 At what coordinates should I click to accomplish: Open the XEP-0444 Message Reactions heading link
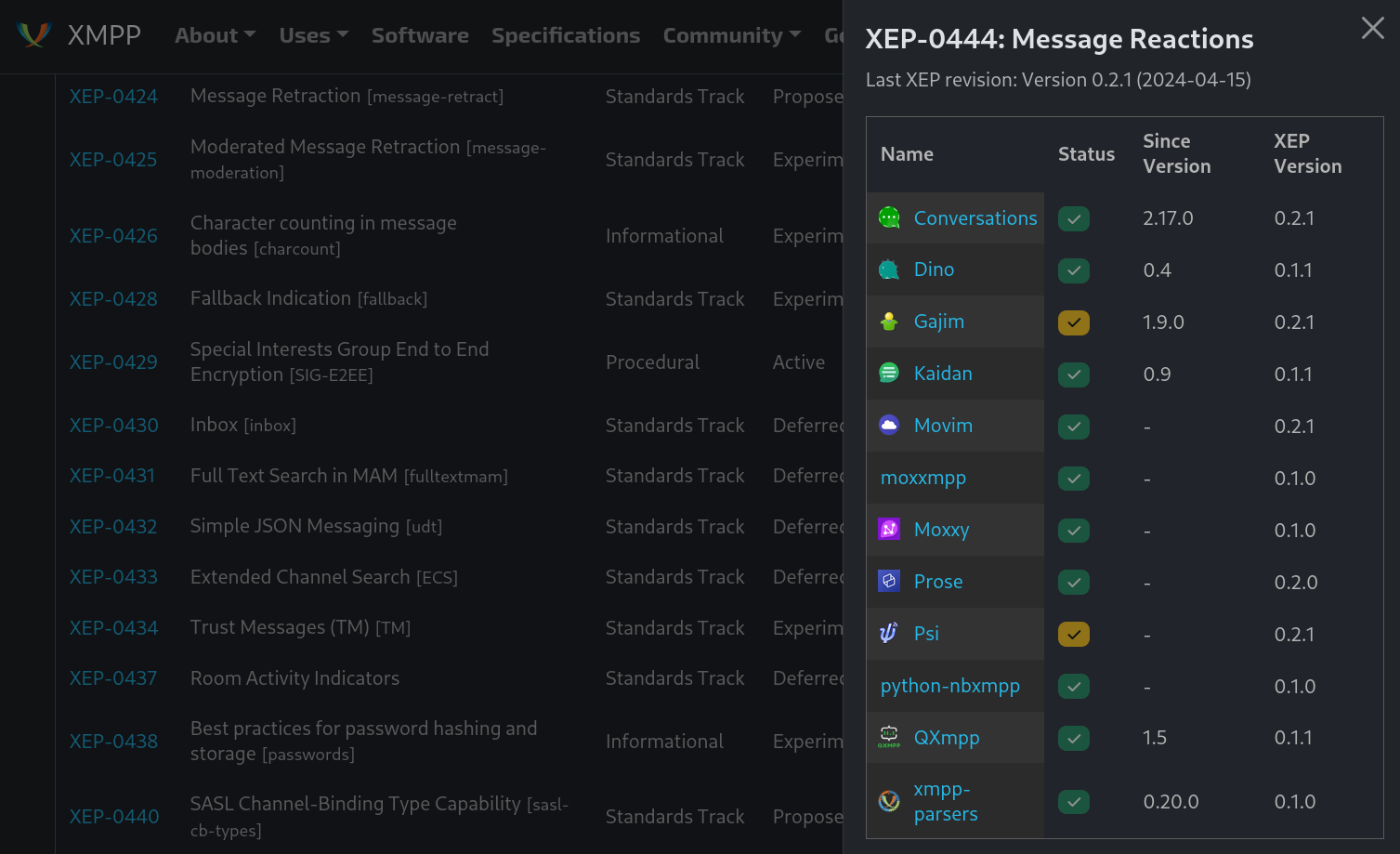click(x=1058, y=39)
